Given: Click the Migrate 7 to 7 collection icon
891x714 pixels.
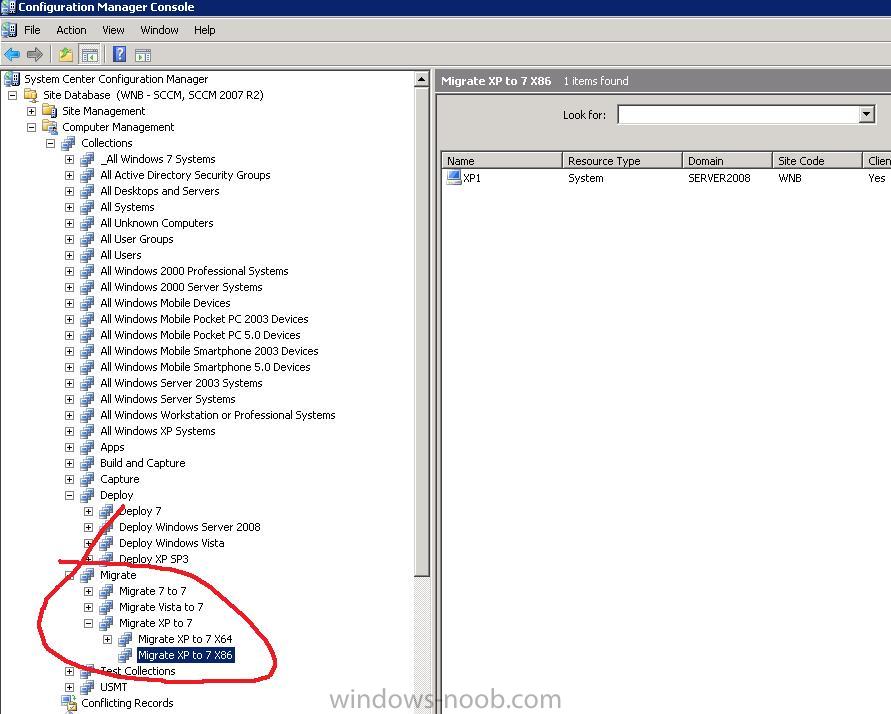Looking at the screenshot, I should point(106,591).
